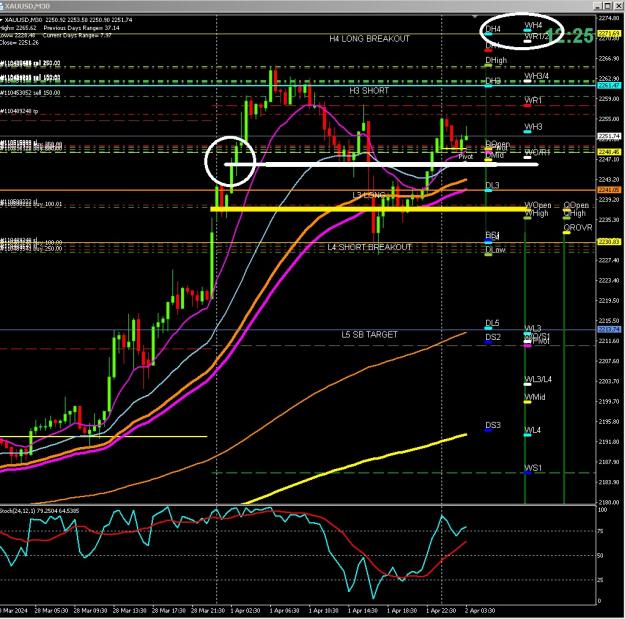Click the WL4 weekly level label

point(532,430)
